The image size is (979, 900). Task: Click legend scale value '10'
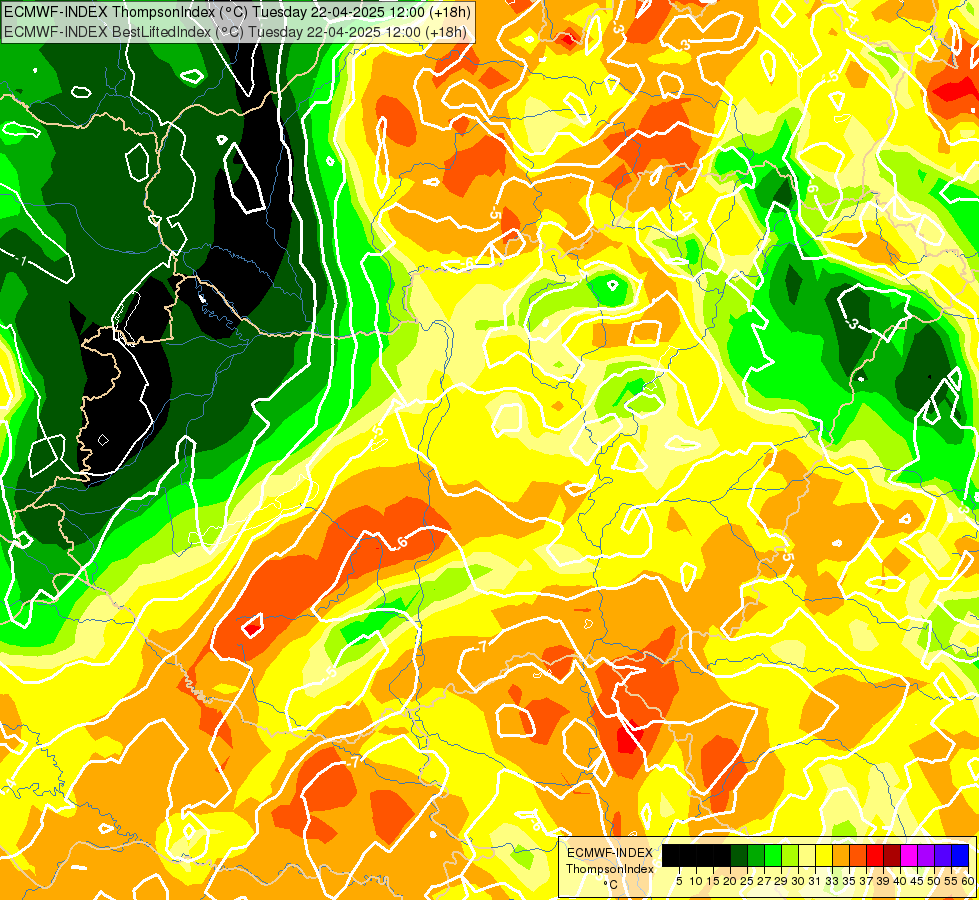pos(696,881)
